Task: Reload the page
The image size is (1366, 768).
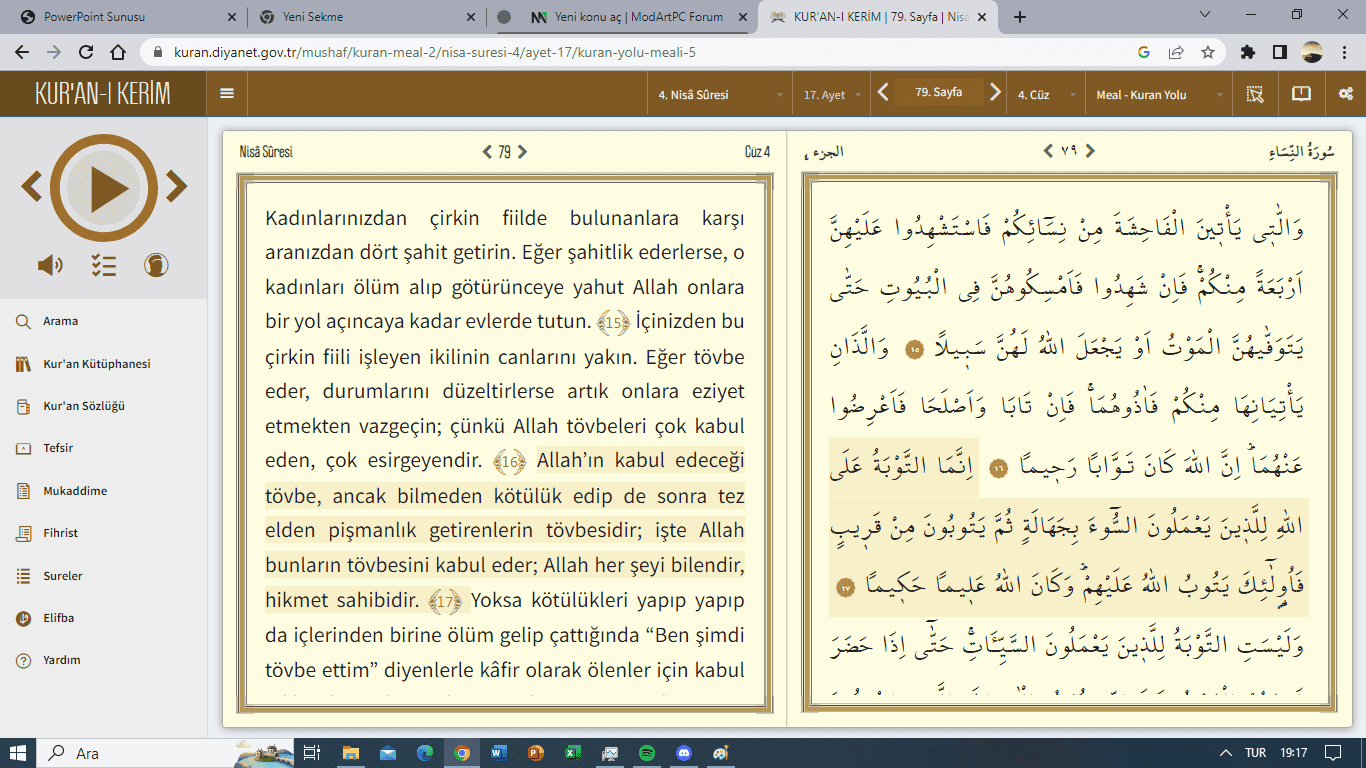Action: point(86,52)
